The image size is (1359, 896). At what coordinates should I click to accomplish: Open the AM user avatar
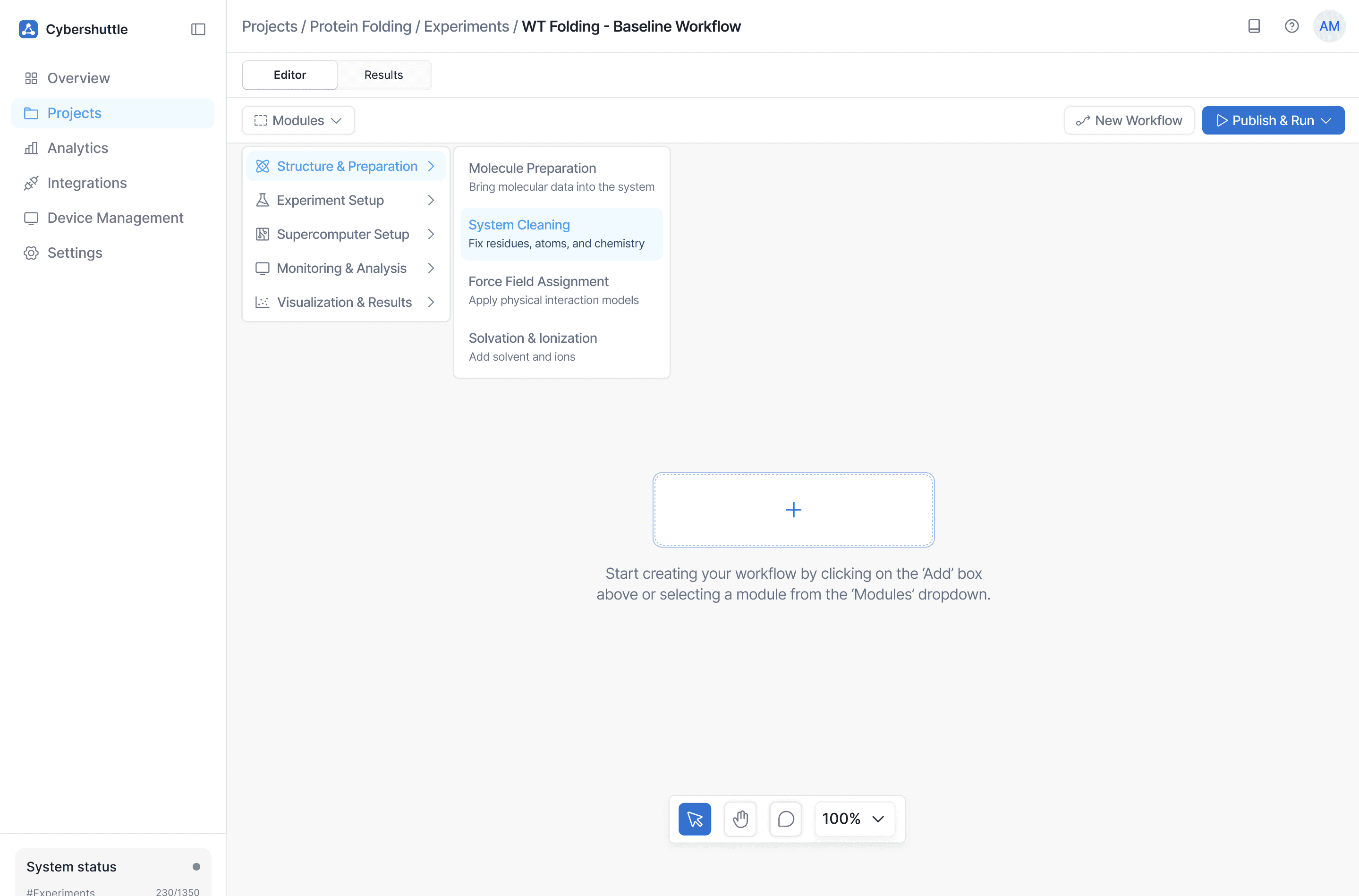[x=1329, y=26]
